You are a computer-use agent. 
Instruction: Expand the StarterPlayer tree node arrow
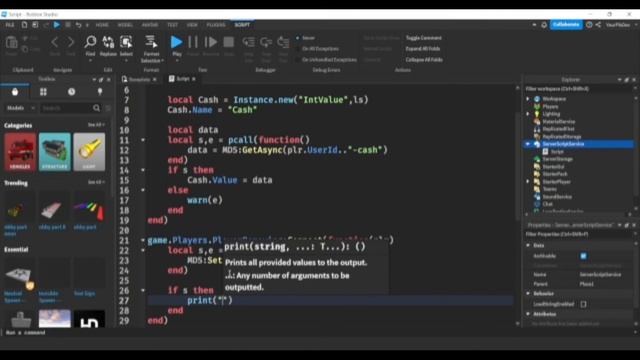[x=528, y=182]
